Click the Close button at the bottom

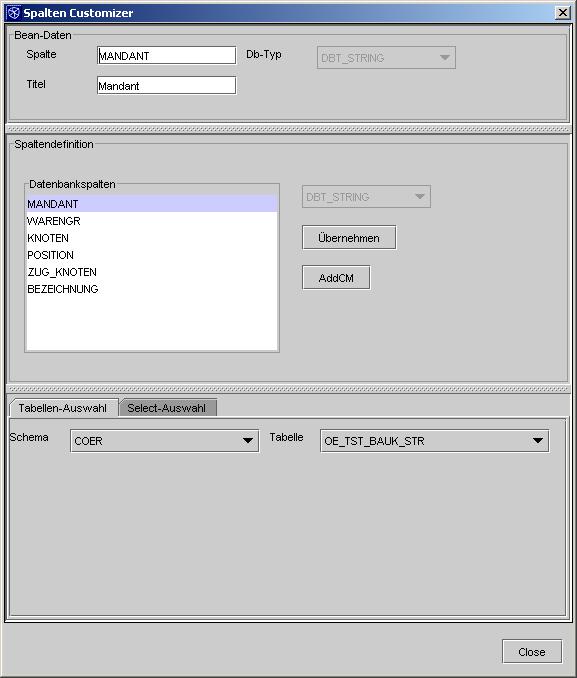(532, 651)
